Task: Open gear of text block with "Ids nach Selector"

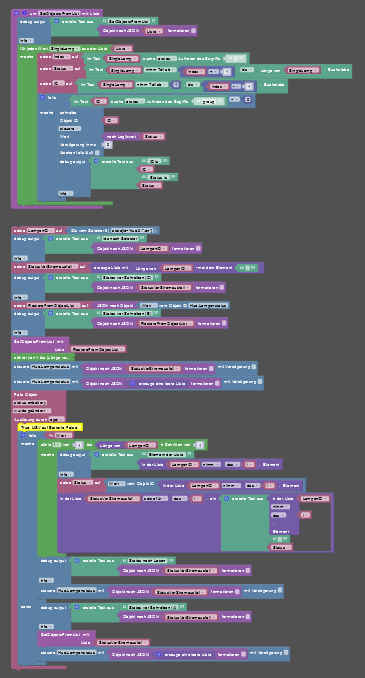Action: coord(50,238)
